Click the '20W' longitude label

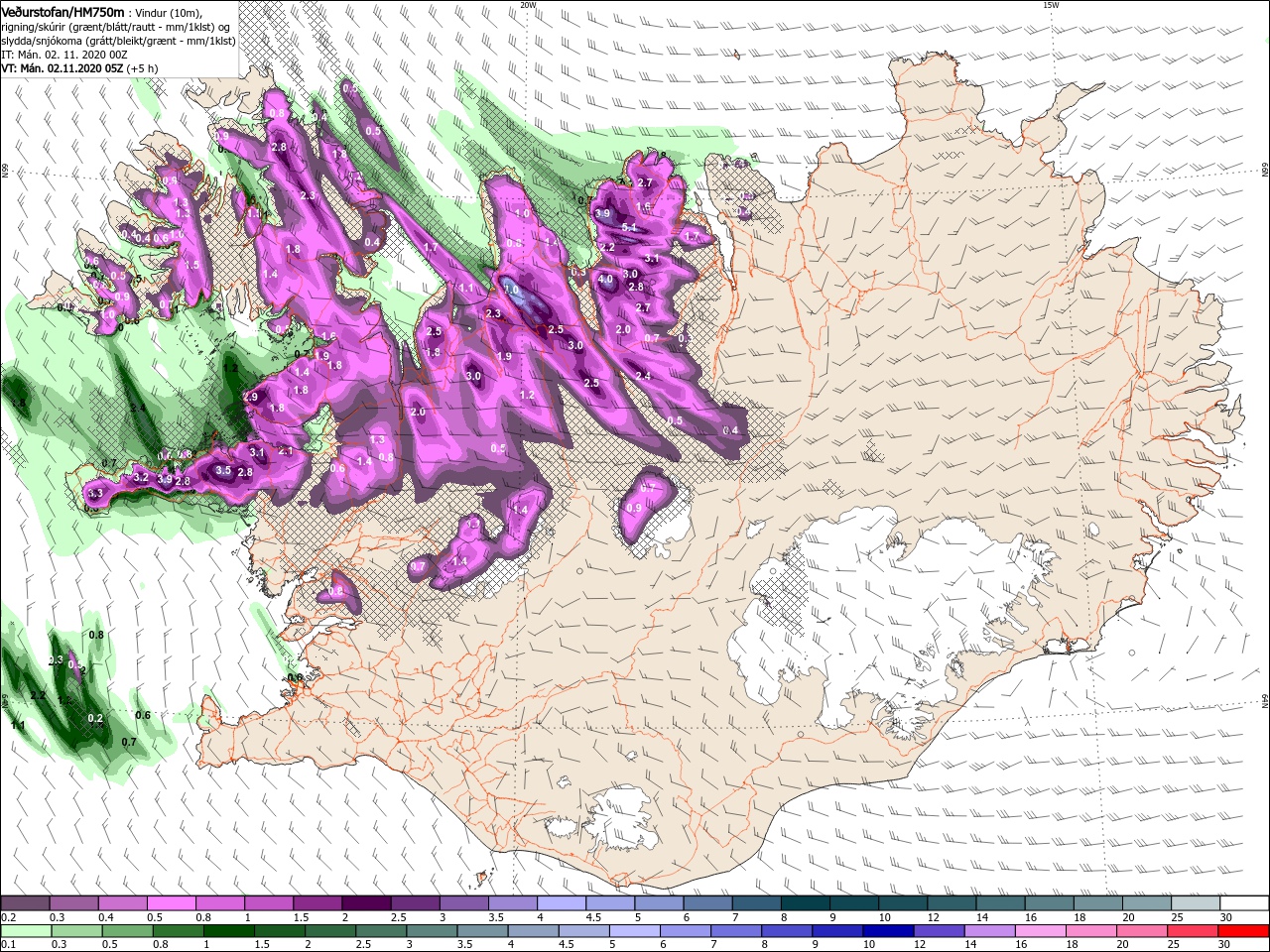coord(528,5)
